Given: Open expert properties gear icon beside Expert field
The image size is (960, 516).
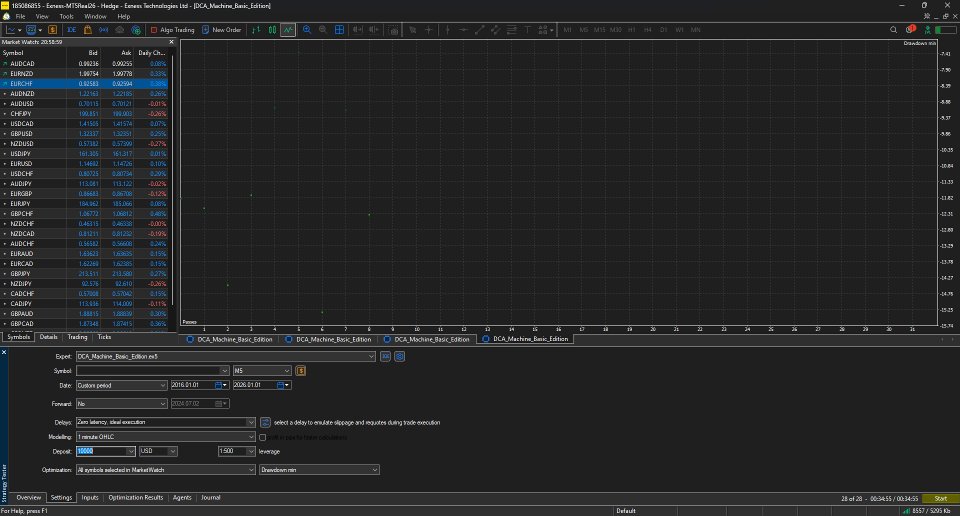Looking at the screenshot, I should [399, 356].
